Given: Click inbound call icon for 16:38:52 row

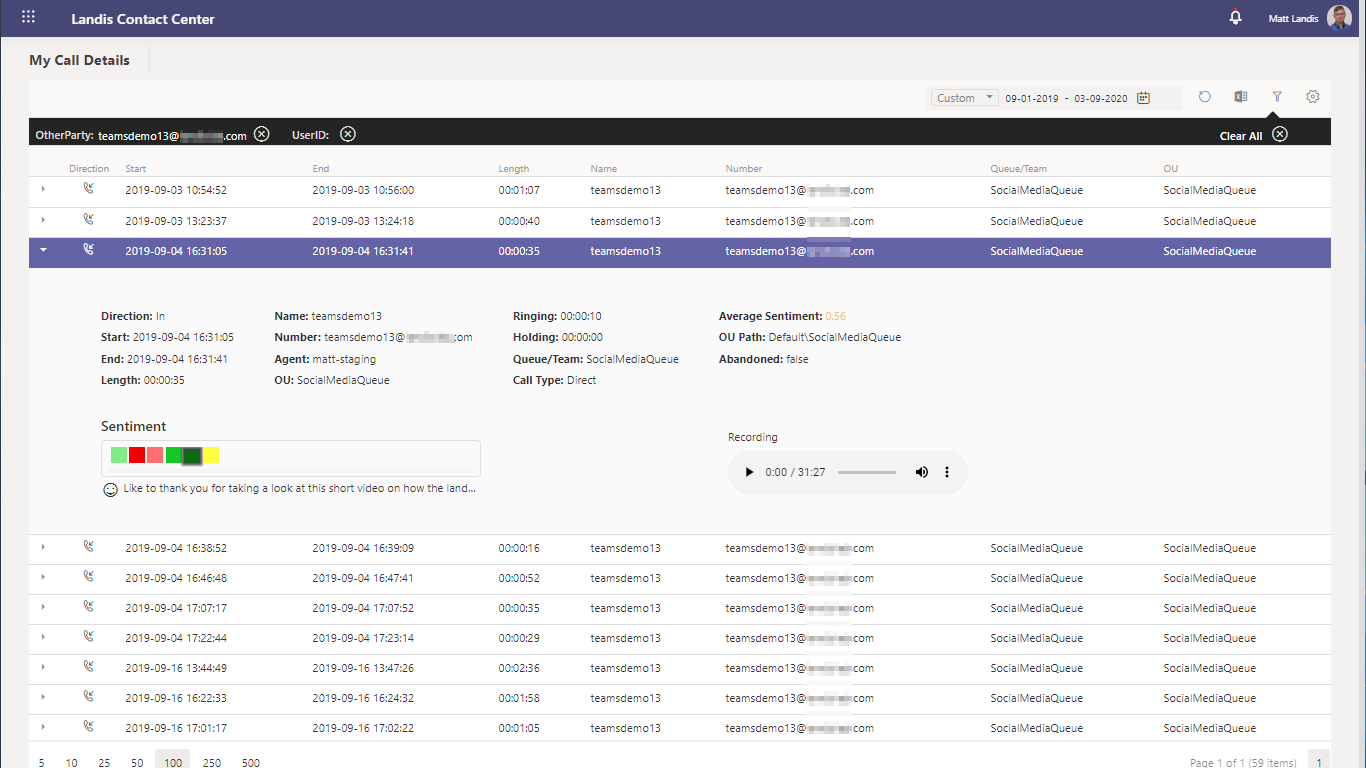Looking at the screenshot, I should pyautogui.click(x=89, y=546).
